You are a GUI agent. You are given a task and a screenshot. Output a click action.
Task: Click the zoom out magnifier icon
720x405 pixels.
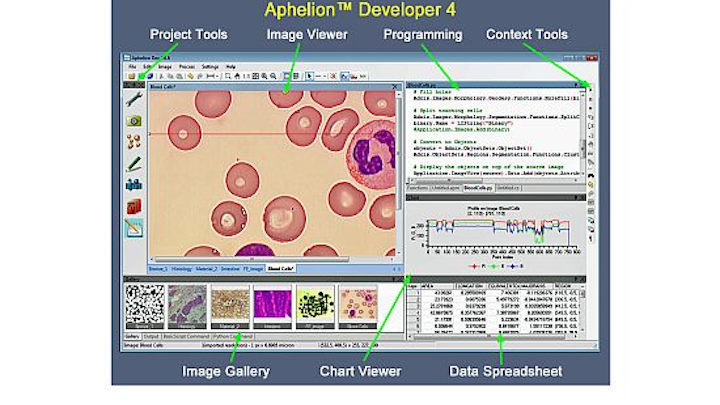click(x=273, y=76)
